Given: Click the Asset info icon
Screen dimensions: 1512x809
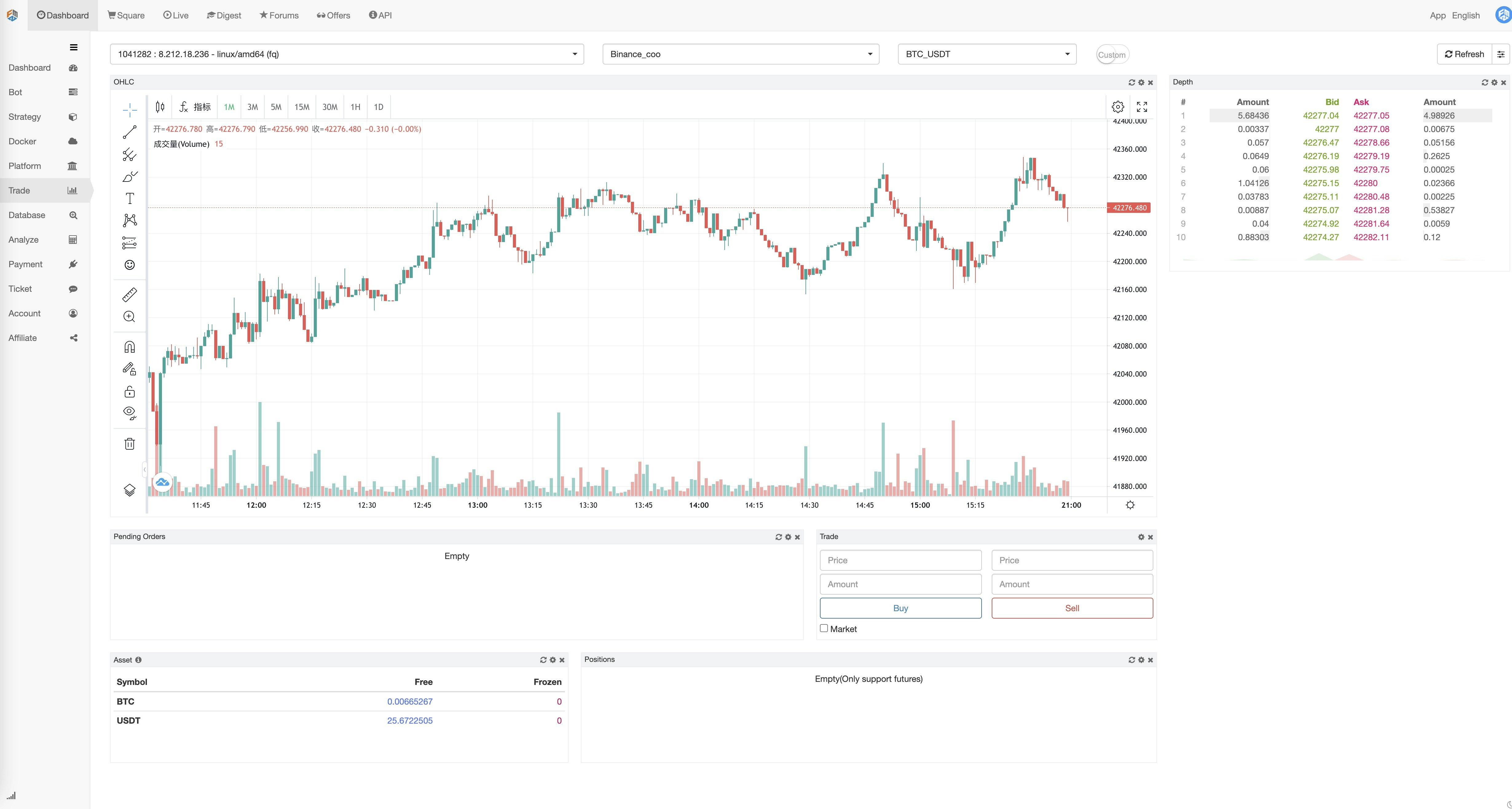Looking at the screenshot, I should [139, 660].
